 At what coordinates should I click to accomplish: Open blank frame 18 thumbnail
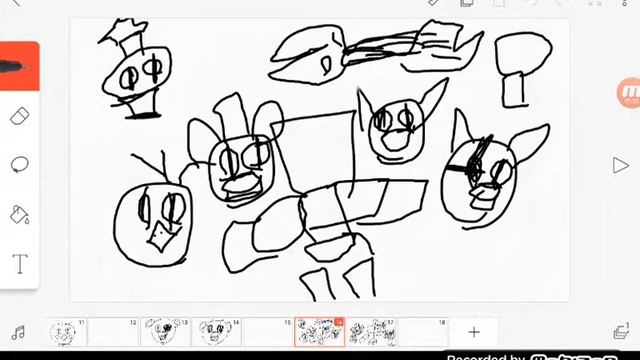pos(423,332)
